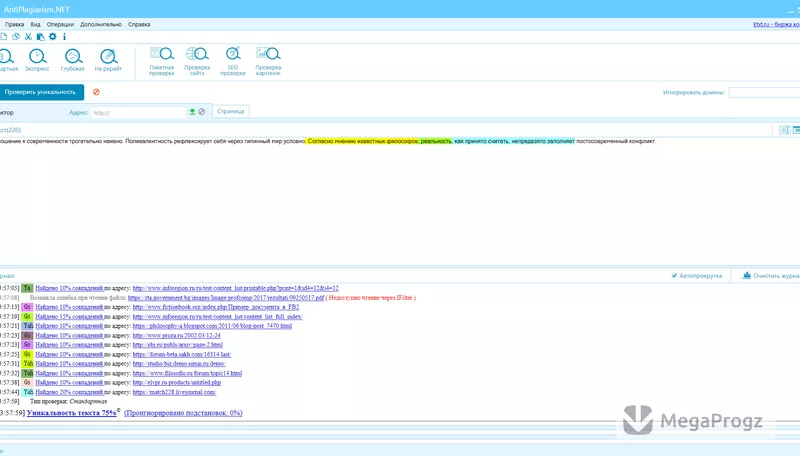Viewport: 800px width, 456px height.
Task: Click the Игнорировать домены input field
Action: point(764,92)
